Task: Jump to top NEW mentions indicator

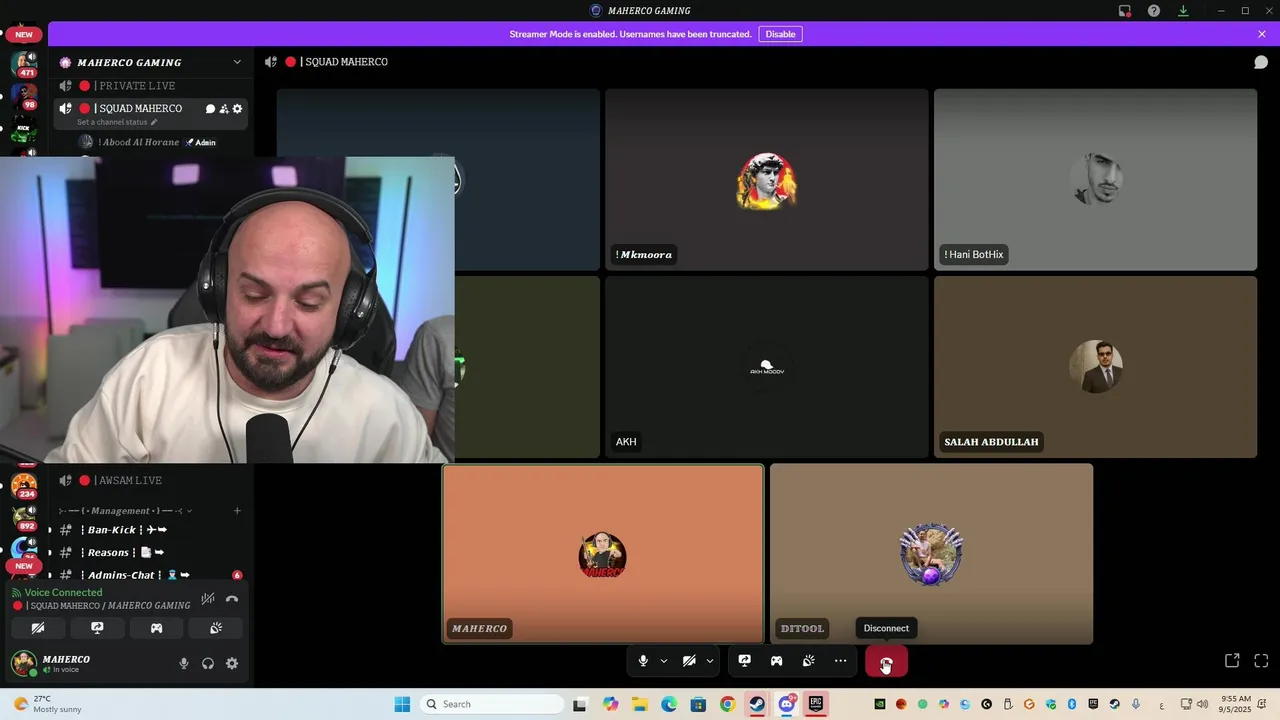Action: click(24, 34)
